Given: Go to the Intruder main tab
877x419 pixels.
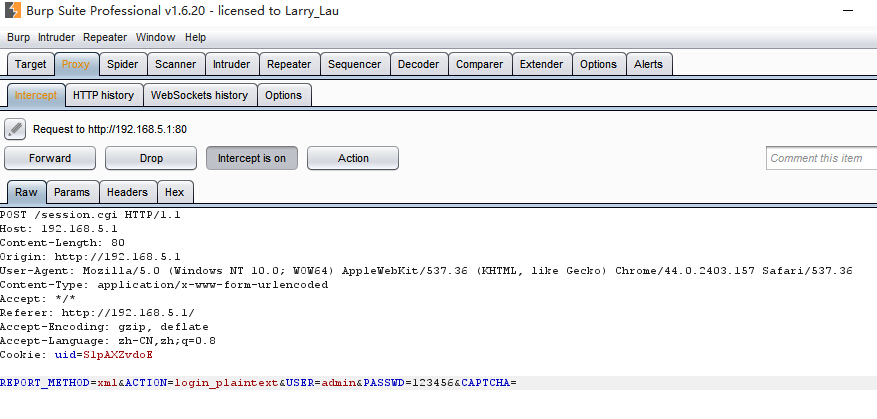Looking at the screenshot, I should pos(232,64).
